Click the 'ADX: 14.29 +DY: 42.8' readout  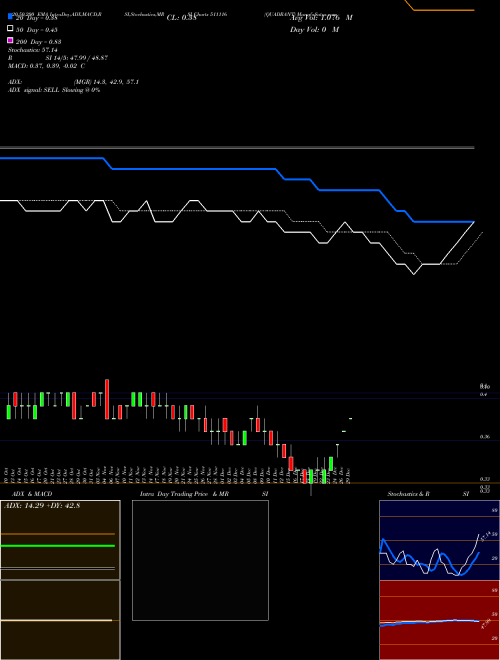42,505
